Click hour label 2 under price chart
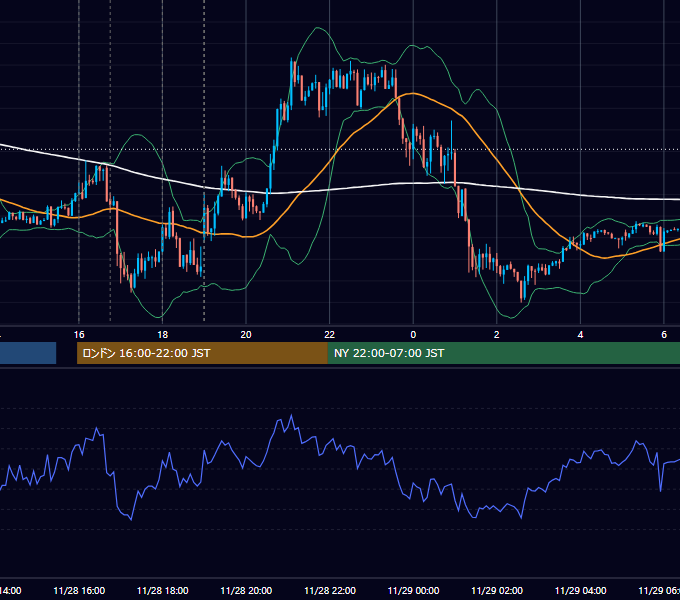 click(x=497, y=335)
